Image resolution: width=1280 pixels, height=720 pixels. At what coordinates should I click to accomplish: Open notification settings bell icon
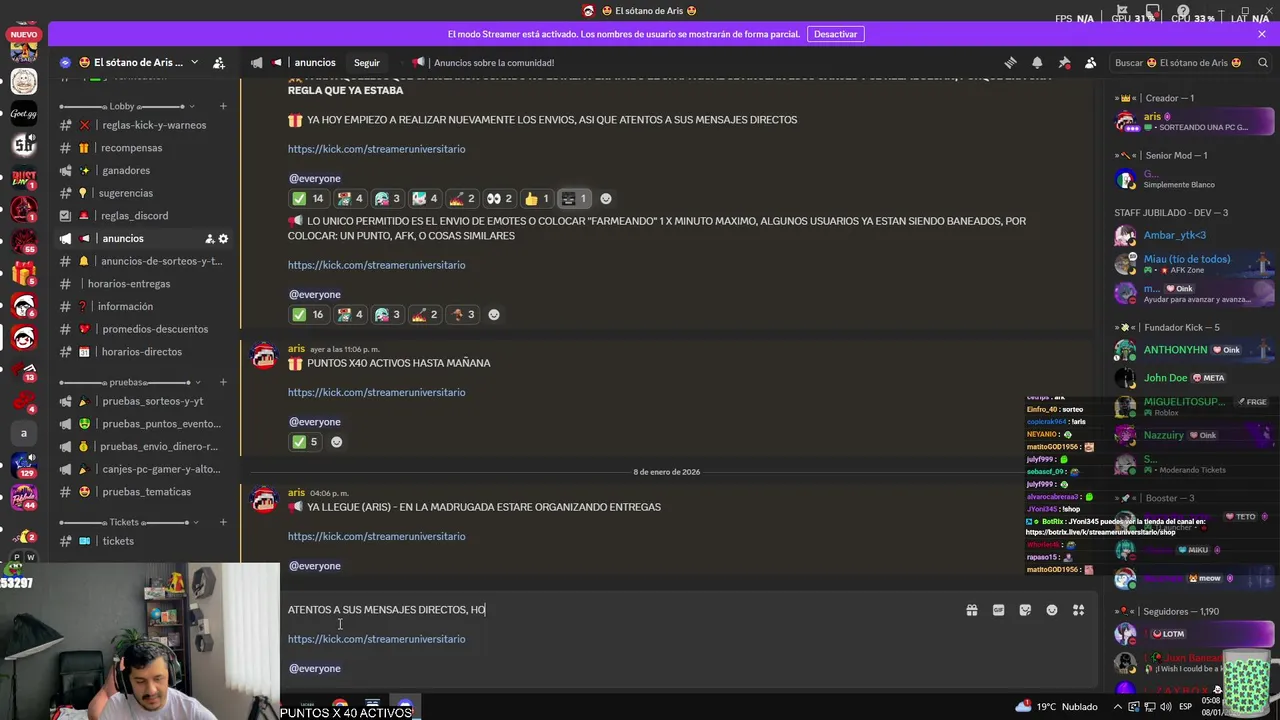coord(1037,62)
